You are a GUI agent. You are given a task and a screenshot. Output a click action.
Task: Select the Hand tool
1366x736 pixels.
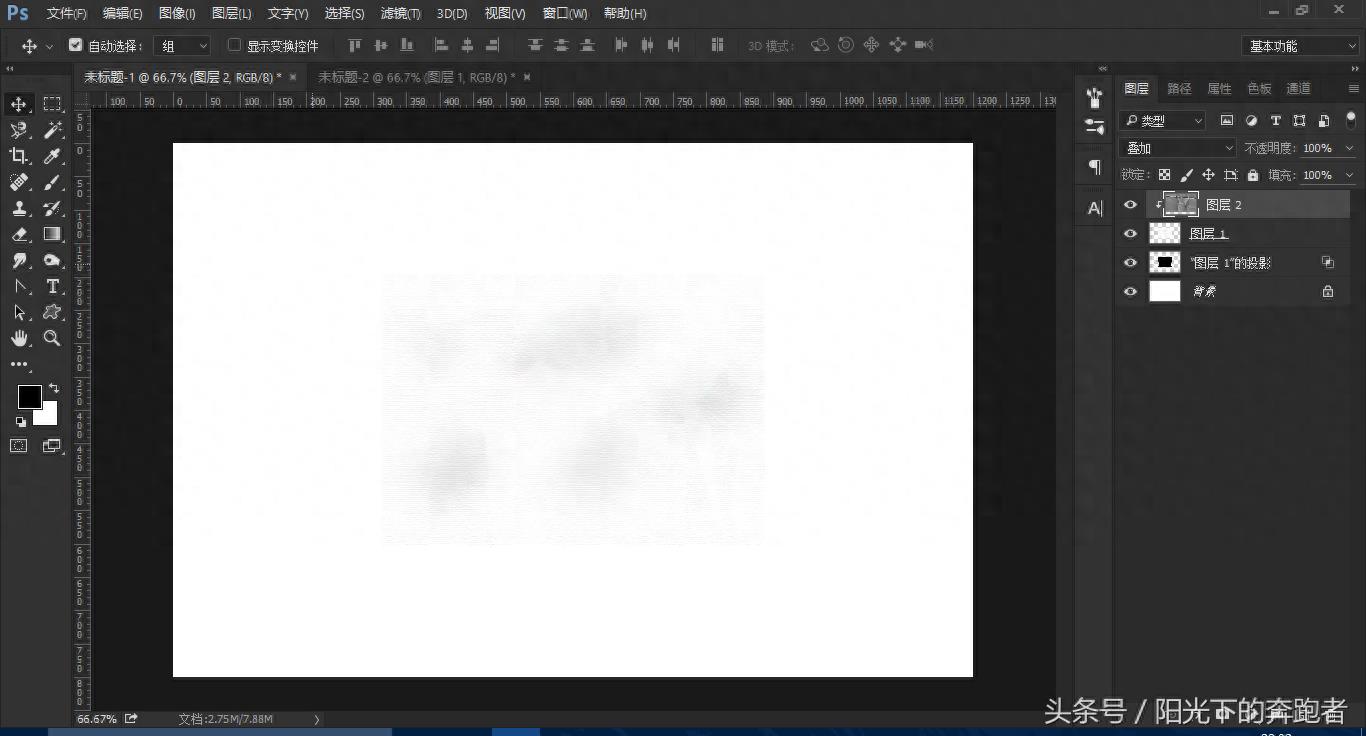click(19, 338)
